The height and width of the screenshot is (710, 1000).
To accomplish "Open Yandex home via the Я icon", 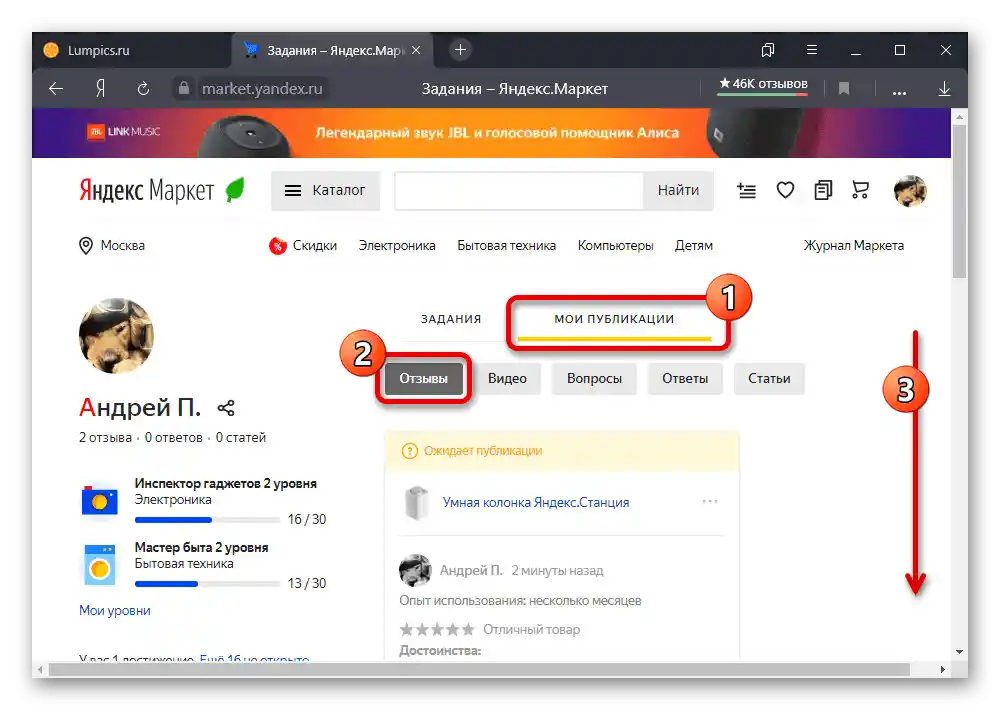I will click(x=100, y=89).
